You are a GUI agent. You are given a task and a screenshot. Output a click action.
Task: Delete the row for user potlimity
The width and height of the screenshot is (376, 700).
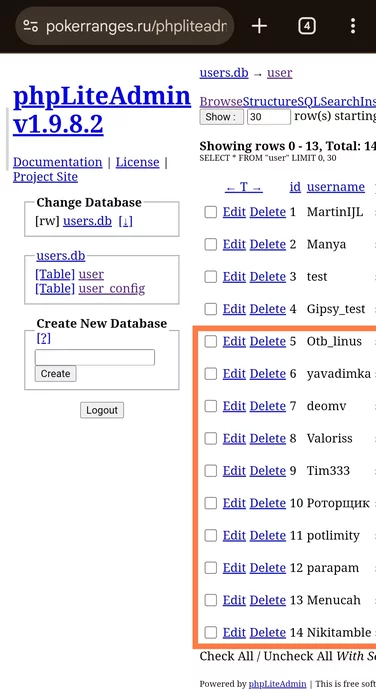tap(267, 535)
